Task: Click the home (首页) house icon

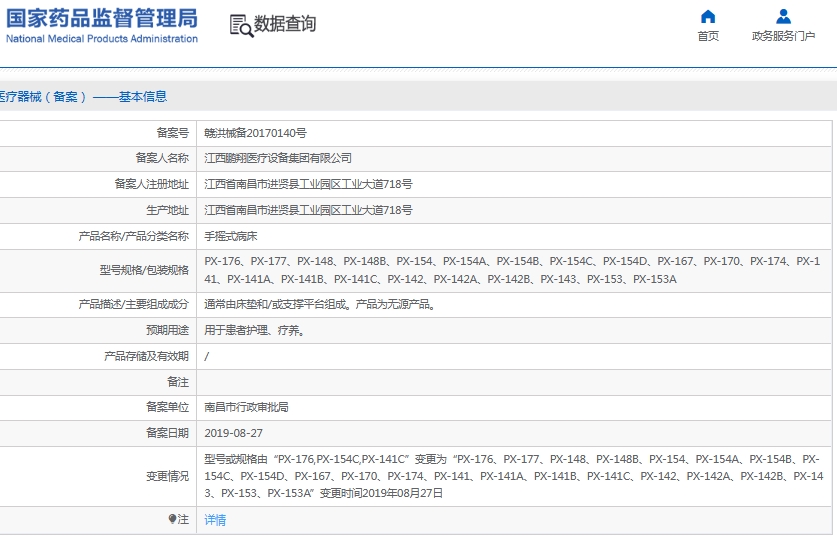Action: point(708,17)
